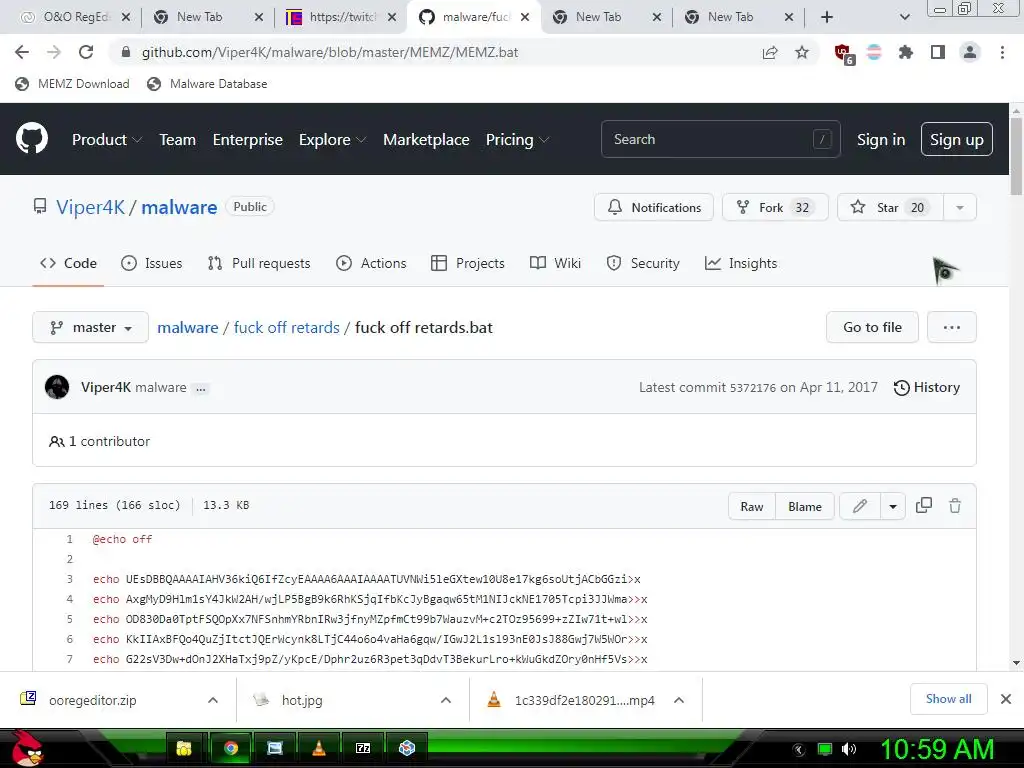Screen dimensions: 1024x768
Task: Click the Sign up button
Action: tap(957, 139)
